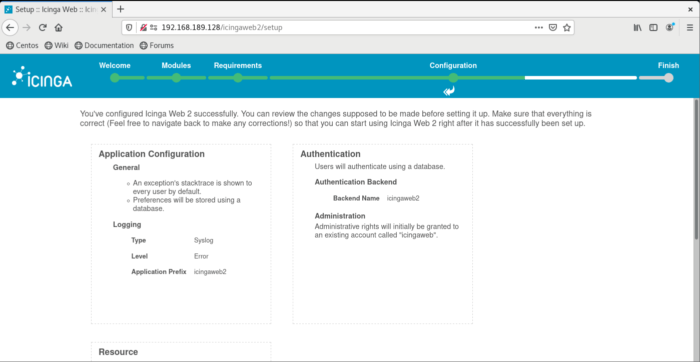The width and height of the screenshot is (700, 362).
Task: Open the Library history and bookmarks icon
Action: point(638,28)
